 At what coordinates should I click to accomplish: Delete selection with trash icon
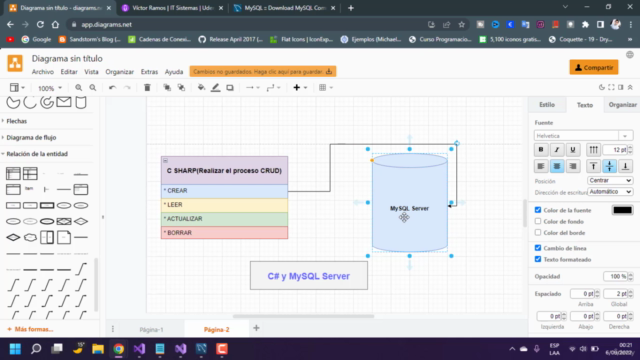click(147, 88)
